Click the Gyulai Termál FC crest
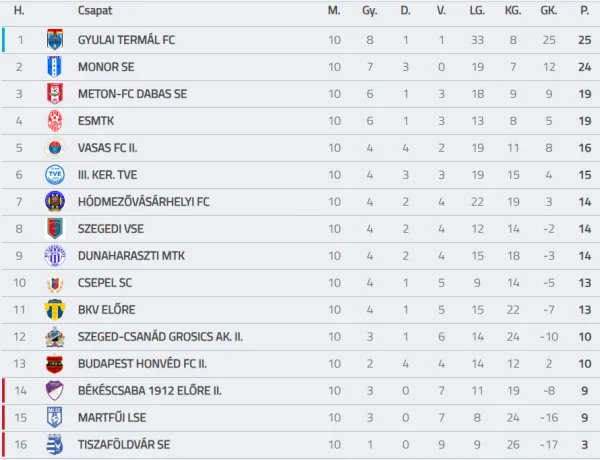 pyautogui.click(x=54, y=40)
